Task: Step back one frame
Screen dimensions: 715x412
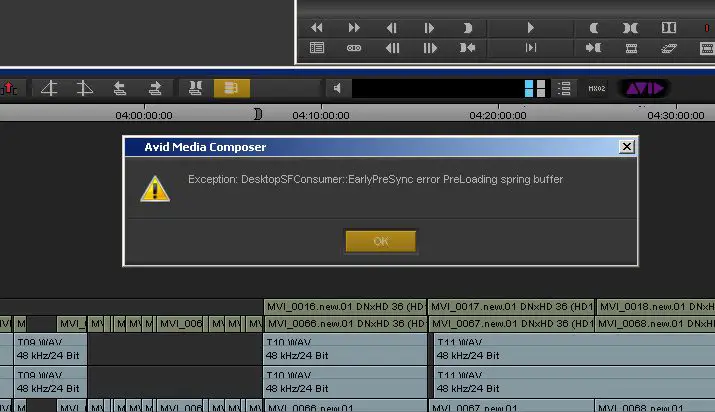Action: click(x=391, y=28)
